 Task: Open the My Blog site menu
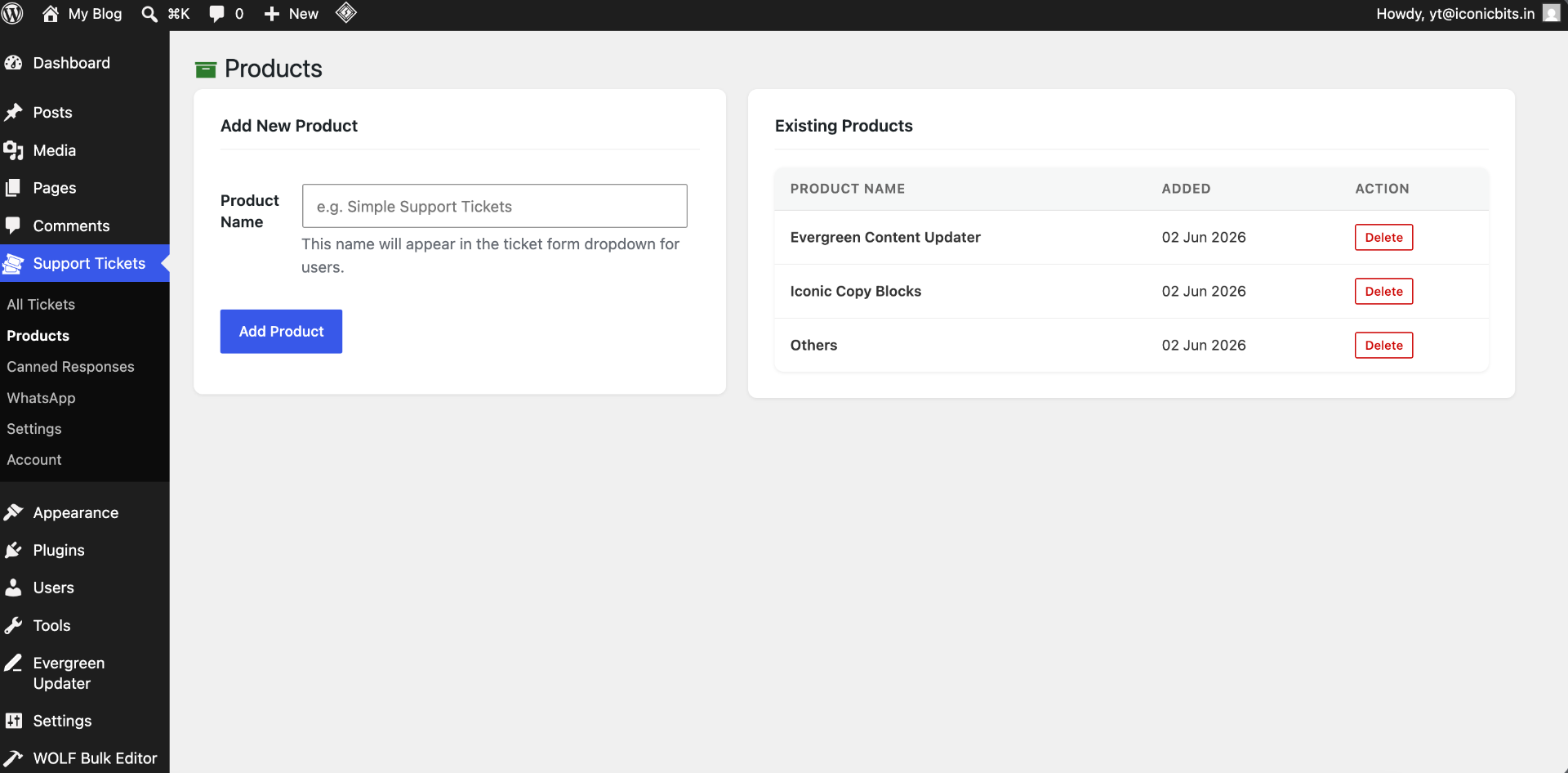coord(82,14)
